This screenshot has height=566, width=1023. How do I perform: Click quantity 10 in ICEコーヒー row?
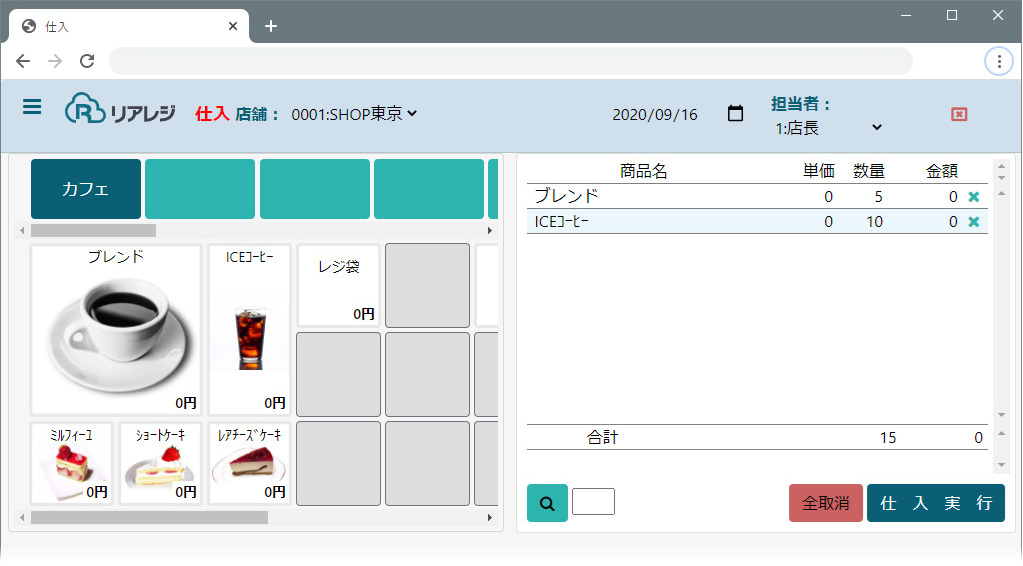pyautogui.click(x=874, y=222)
